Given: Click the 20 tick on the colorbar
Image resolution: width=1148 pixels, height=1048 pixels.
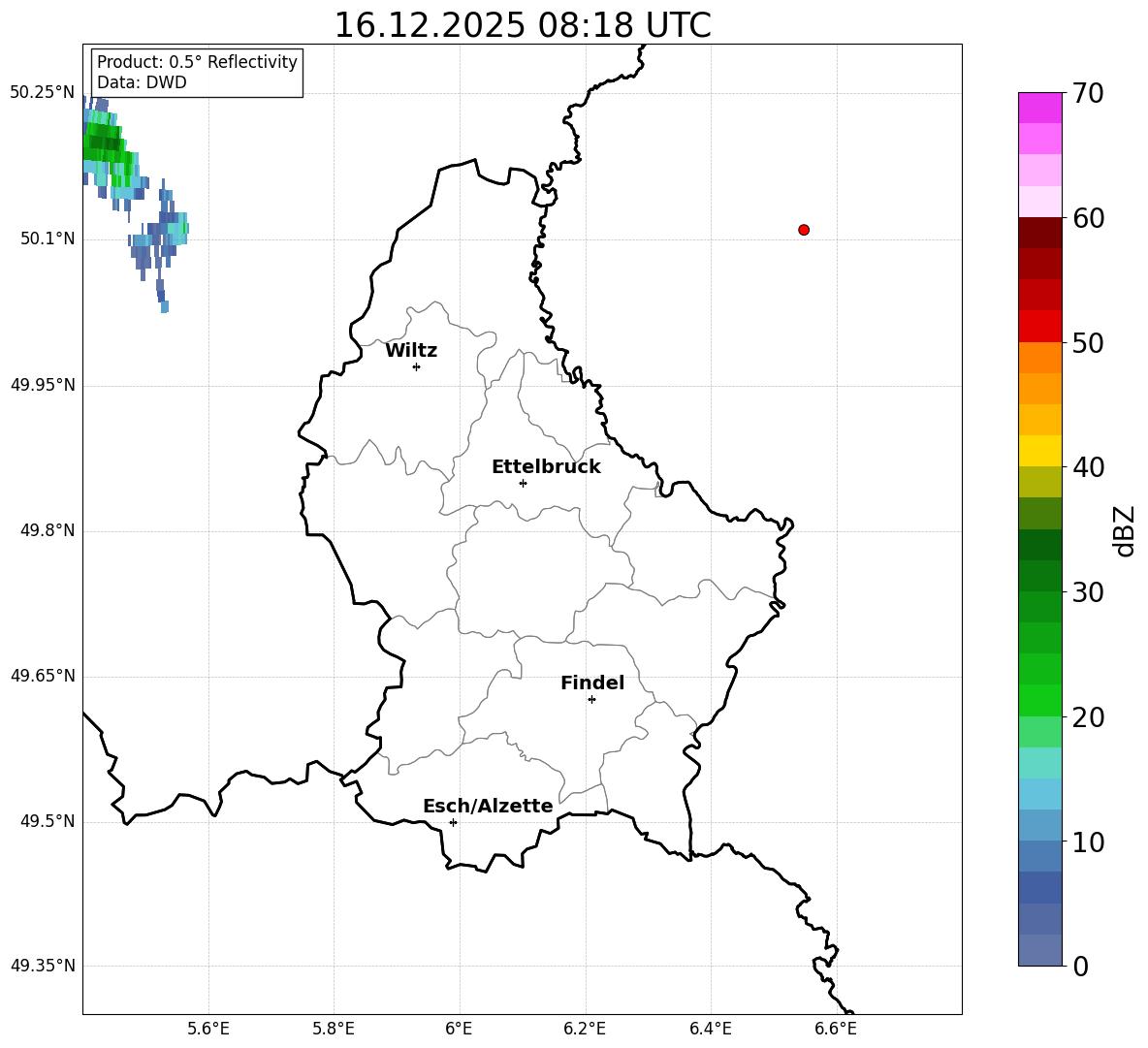Looking at the screenshot, I should 1088,717.
